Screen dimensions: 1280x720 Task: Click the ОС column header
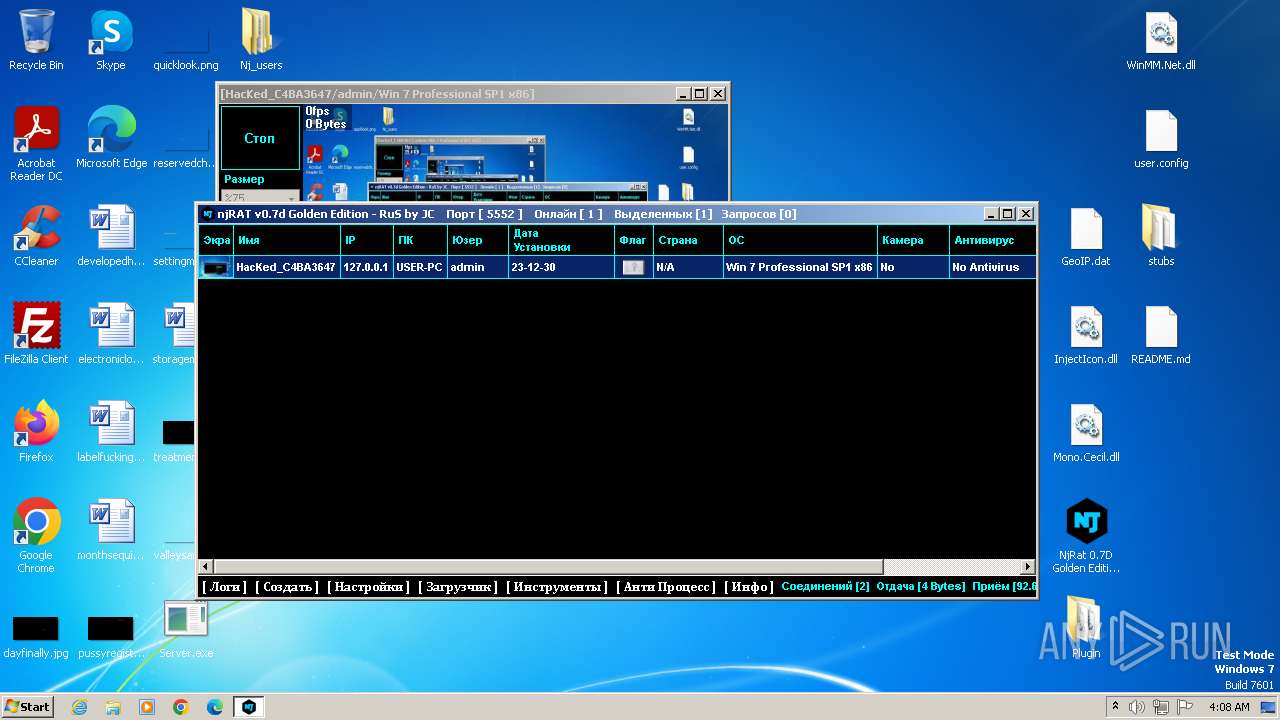[801, 240]
